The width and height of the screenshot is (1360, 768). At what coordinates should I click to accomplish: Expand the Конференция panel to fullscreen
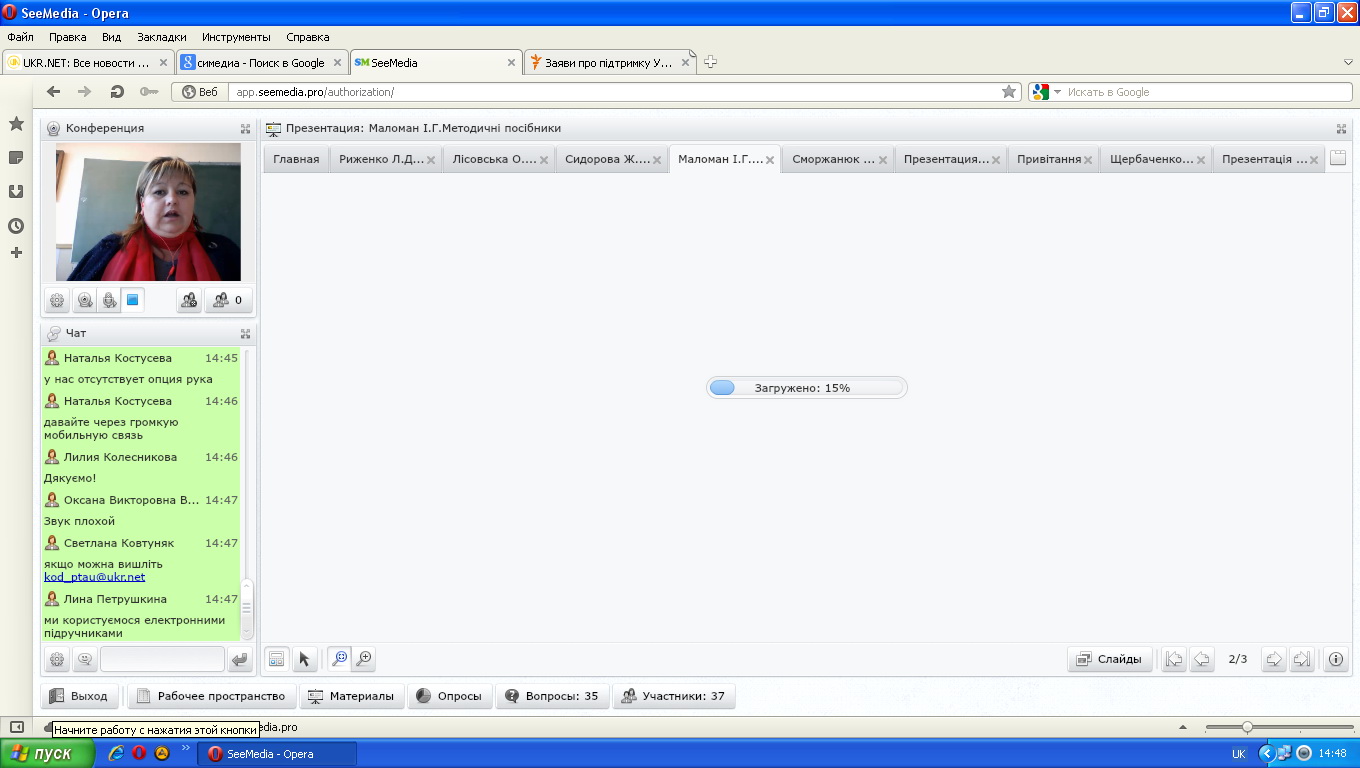point(245,129)
